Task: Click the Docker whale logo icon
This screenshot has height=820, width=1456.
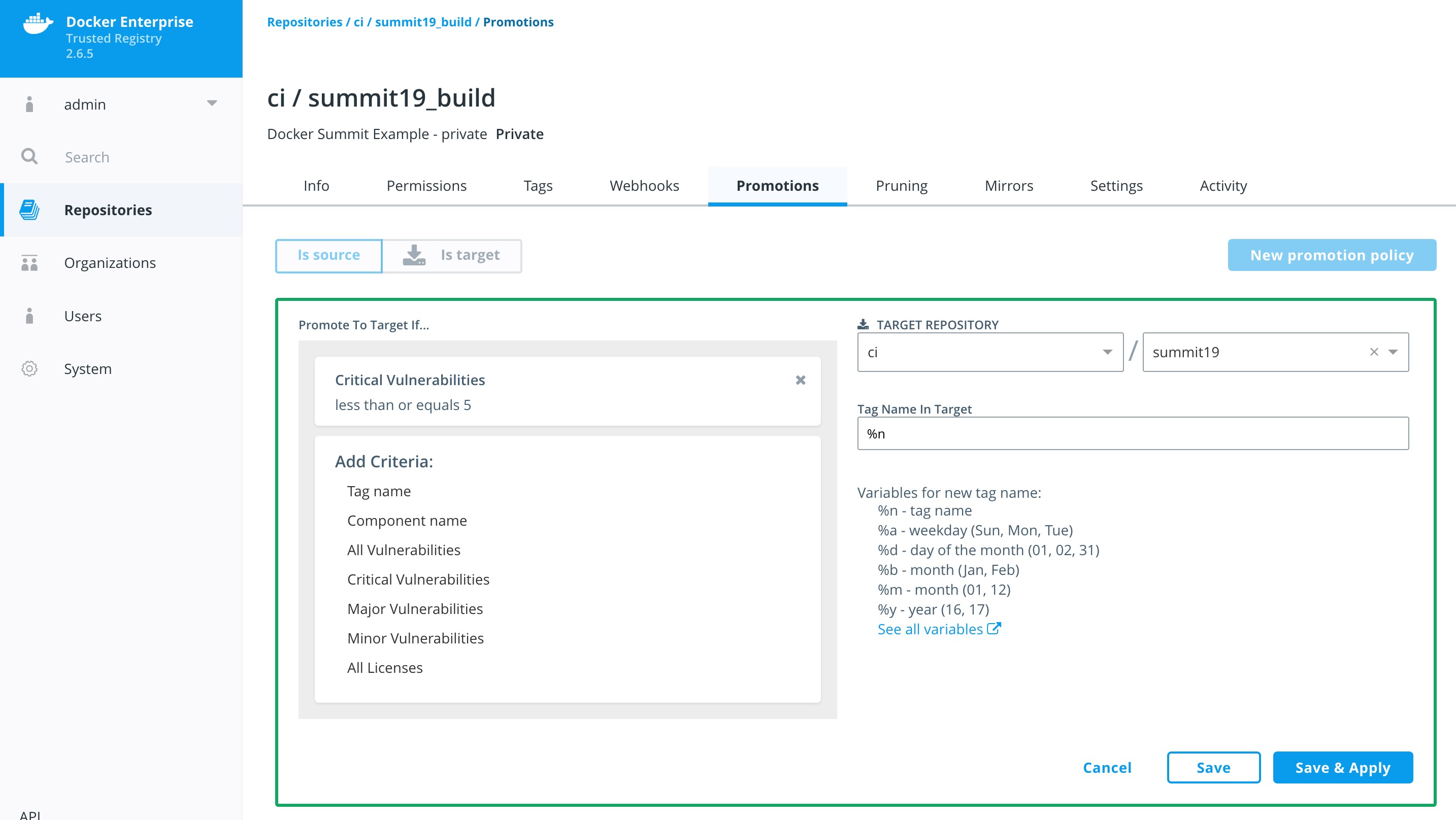Action: coord(38,24)
